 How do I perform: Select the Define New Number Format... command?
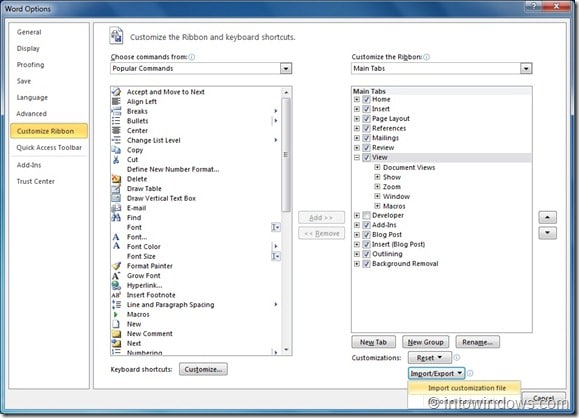point(173,169)
